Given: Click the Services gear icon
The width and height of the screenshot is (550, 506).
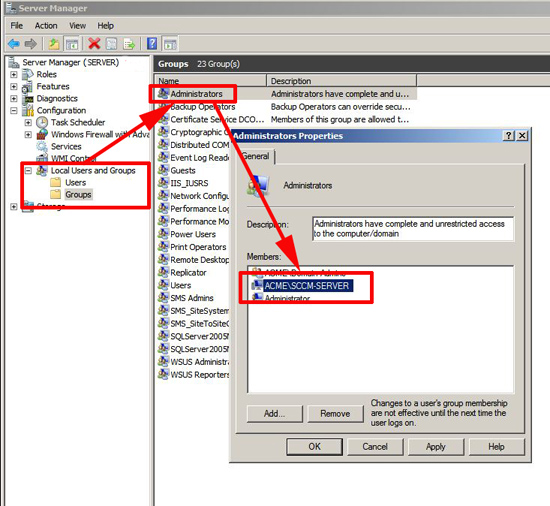Looking at the screenshot, I should click(42, 146).
